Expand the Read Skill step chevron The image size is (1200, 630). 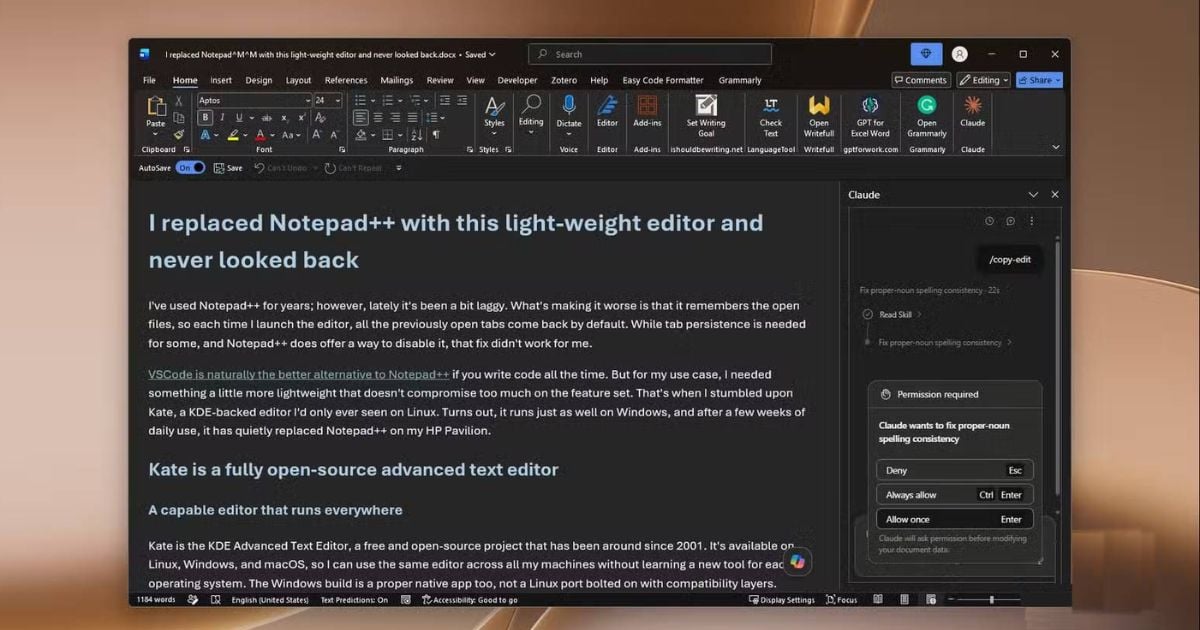coord(919,314)
